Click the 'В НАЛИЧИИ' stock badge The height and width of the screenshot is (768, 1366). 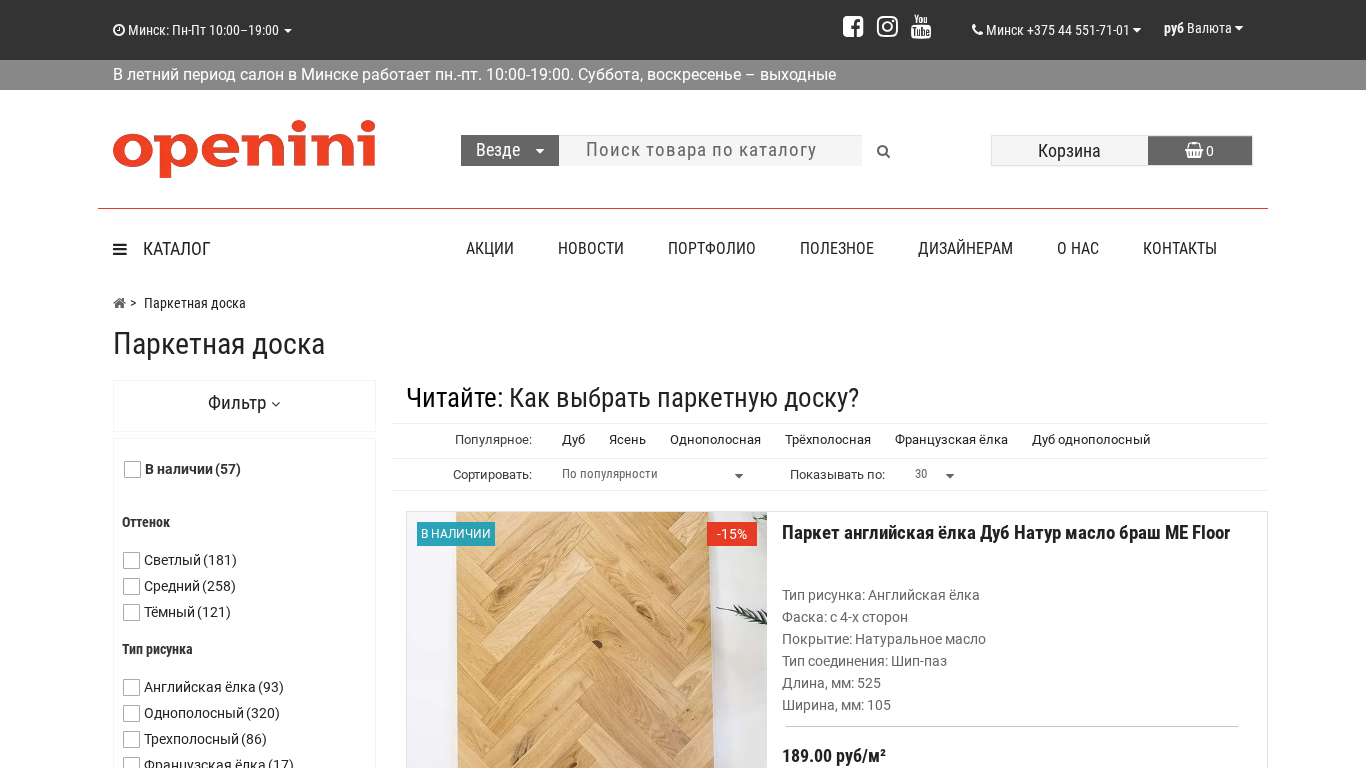[x=456, y=534]
